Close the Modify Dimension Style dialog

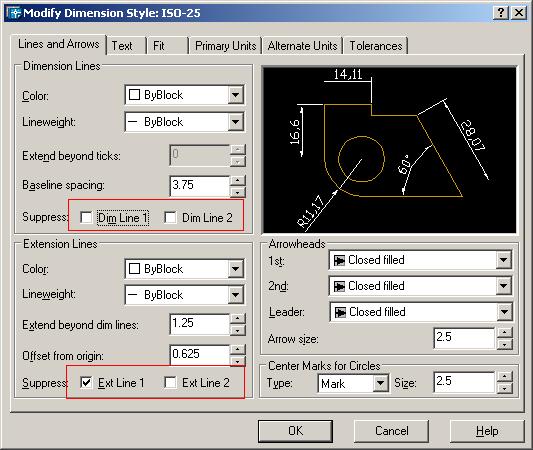click(519, 13)
